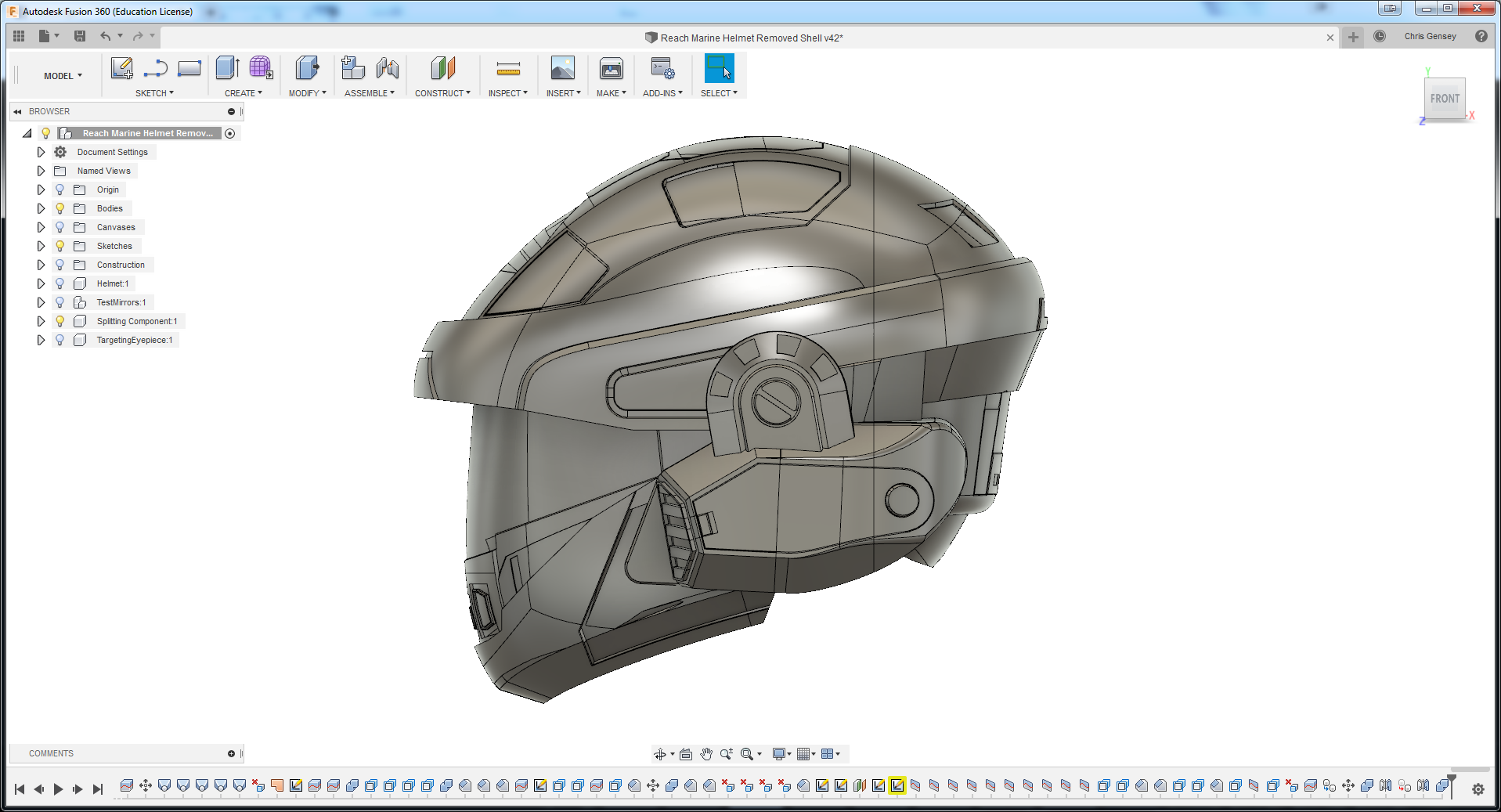The width and height of the screenshot is (1501, 812).
Task: Select the Measure tool under Inspect
Action: [508, 70]
